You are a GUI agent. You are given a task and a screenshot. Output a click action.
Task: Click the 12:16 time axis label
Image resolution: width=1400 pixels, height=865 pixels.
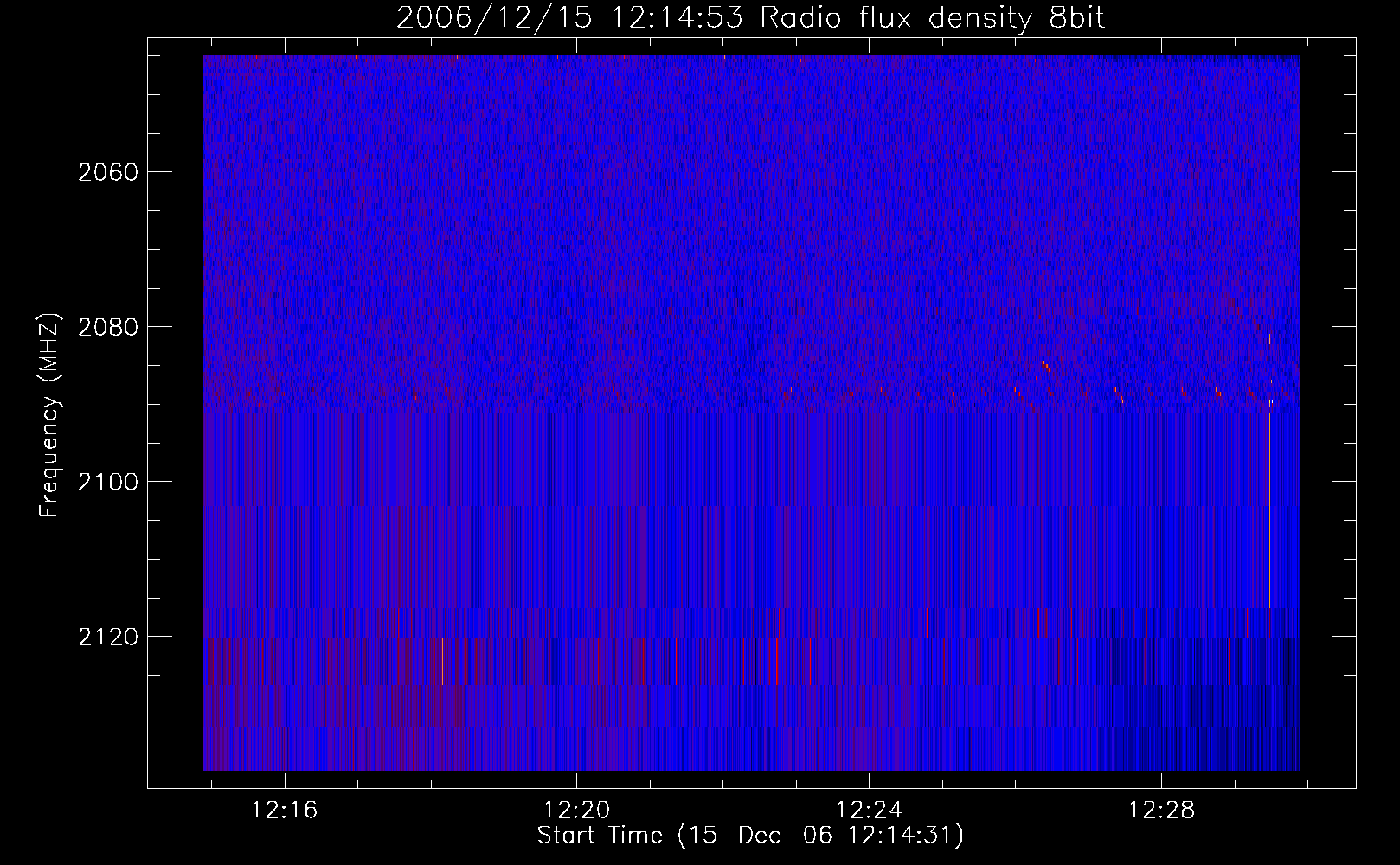click(x=285, y=810)
